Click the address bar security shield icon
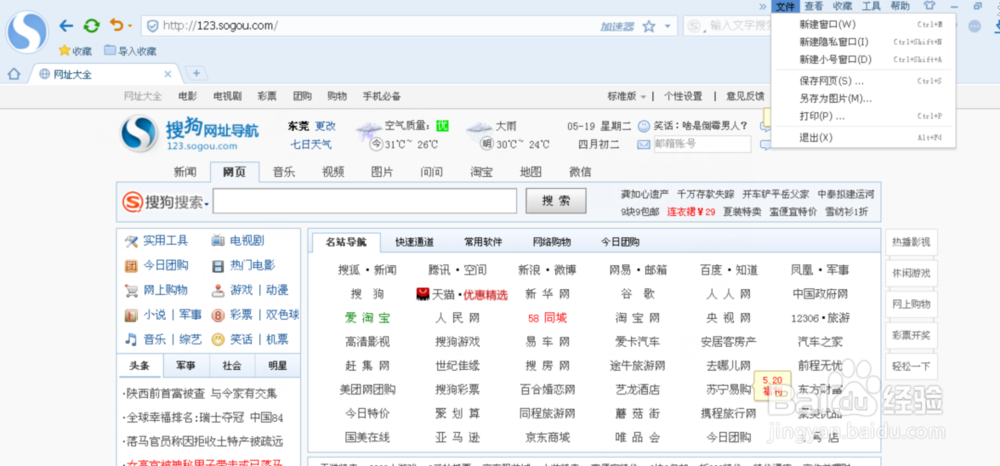This screenshot has width=1000, height=466. pyautogui.click(x=152, y=26)
